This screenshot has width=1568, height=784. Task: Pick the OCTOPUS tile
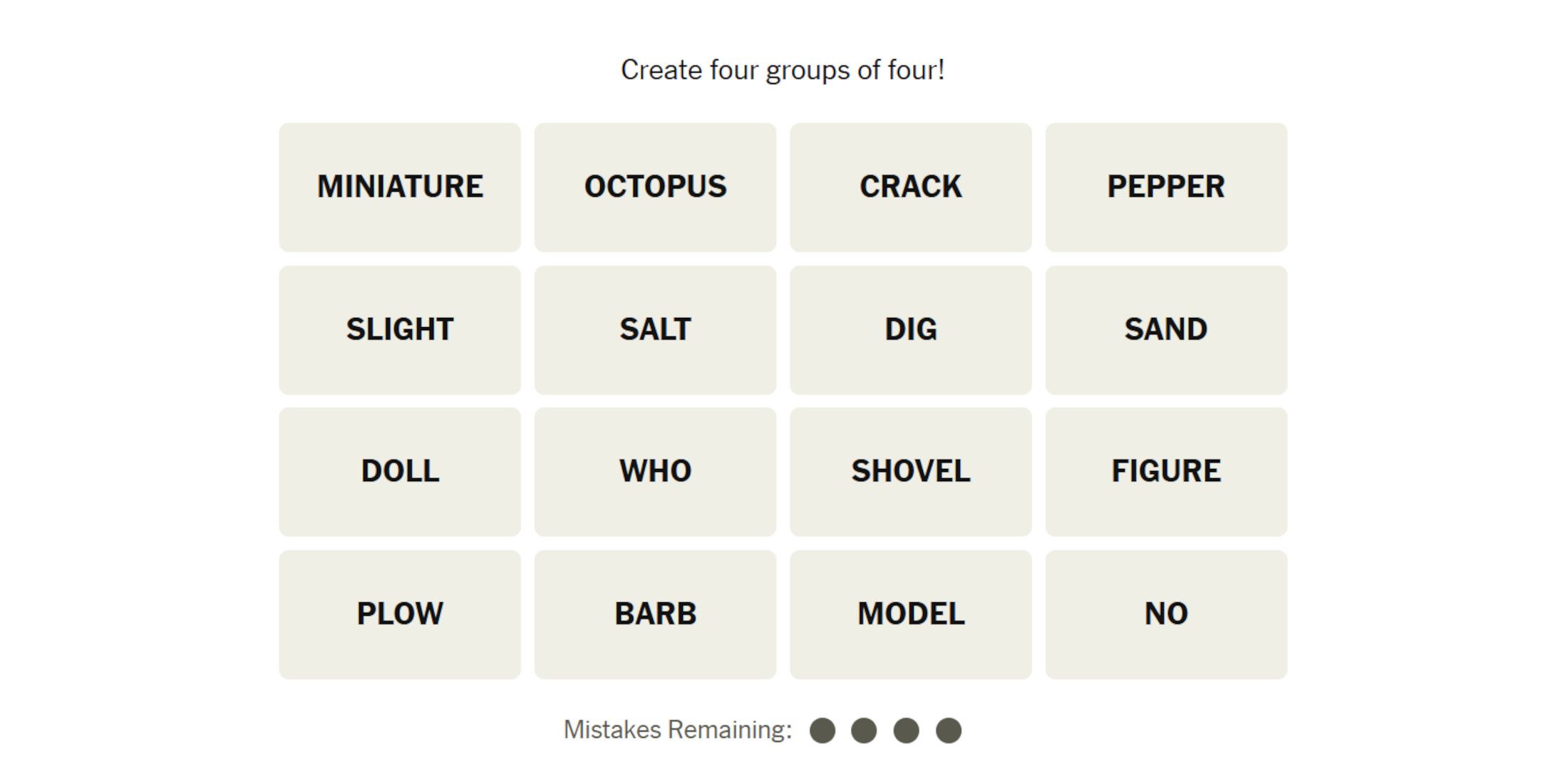655,187
